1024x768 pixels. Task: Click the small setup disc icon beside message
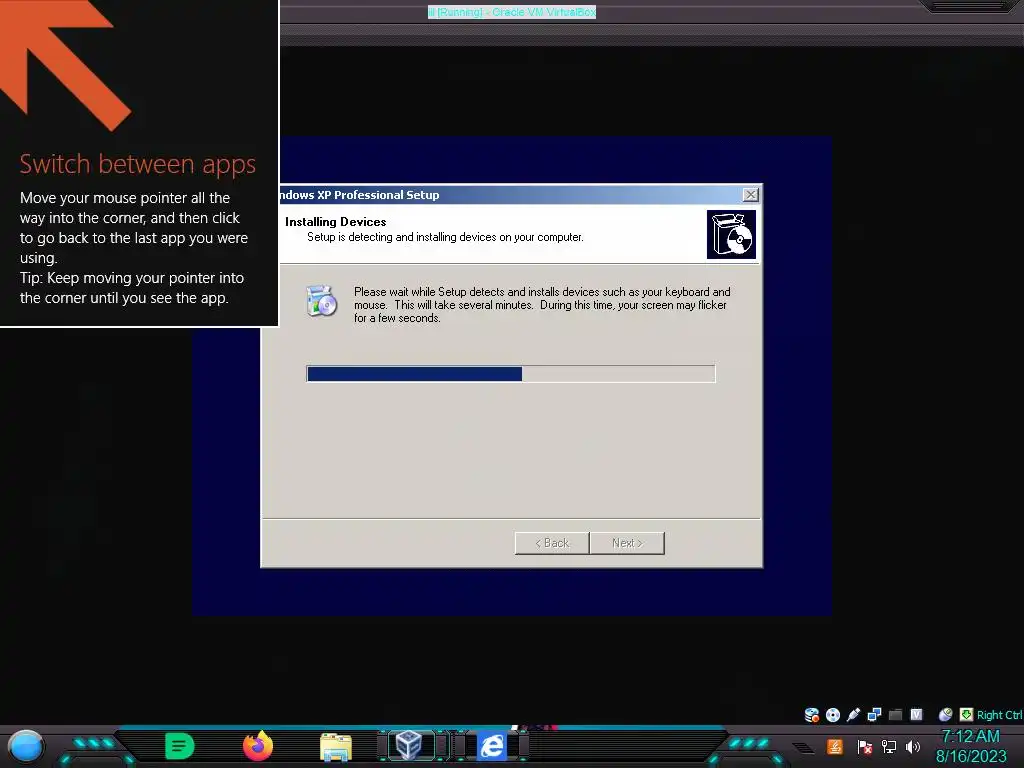point(321,301)
